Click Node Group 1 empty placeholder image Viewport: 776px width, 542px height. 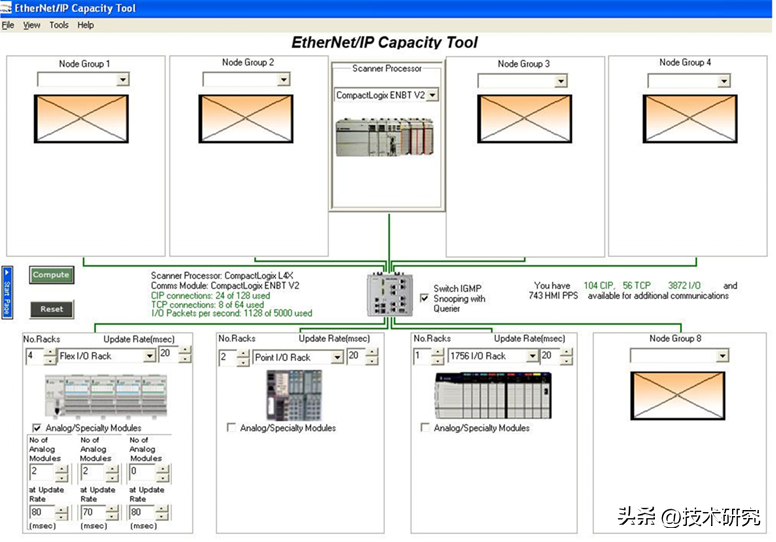pyautogui.click(x=82, y=119)
